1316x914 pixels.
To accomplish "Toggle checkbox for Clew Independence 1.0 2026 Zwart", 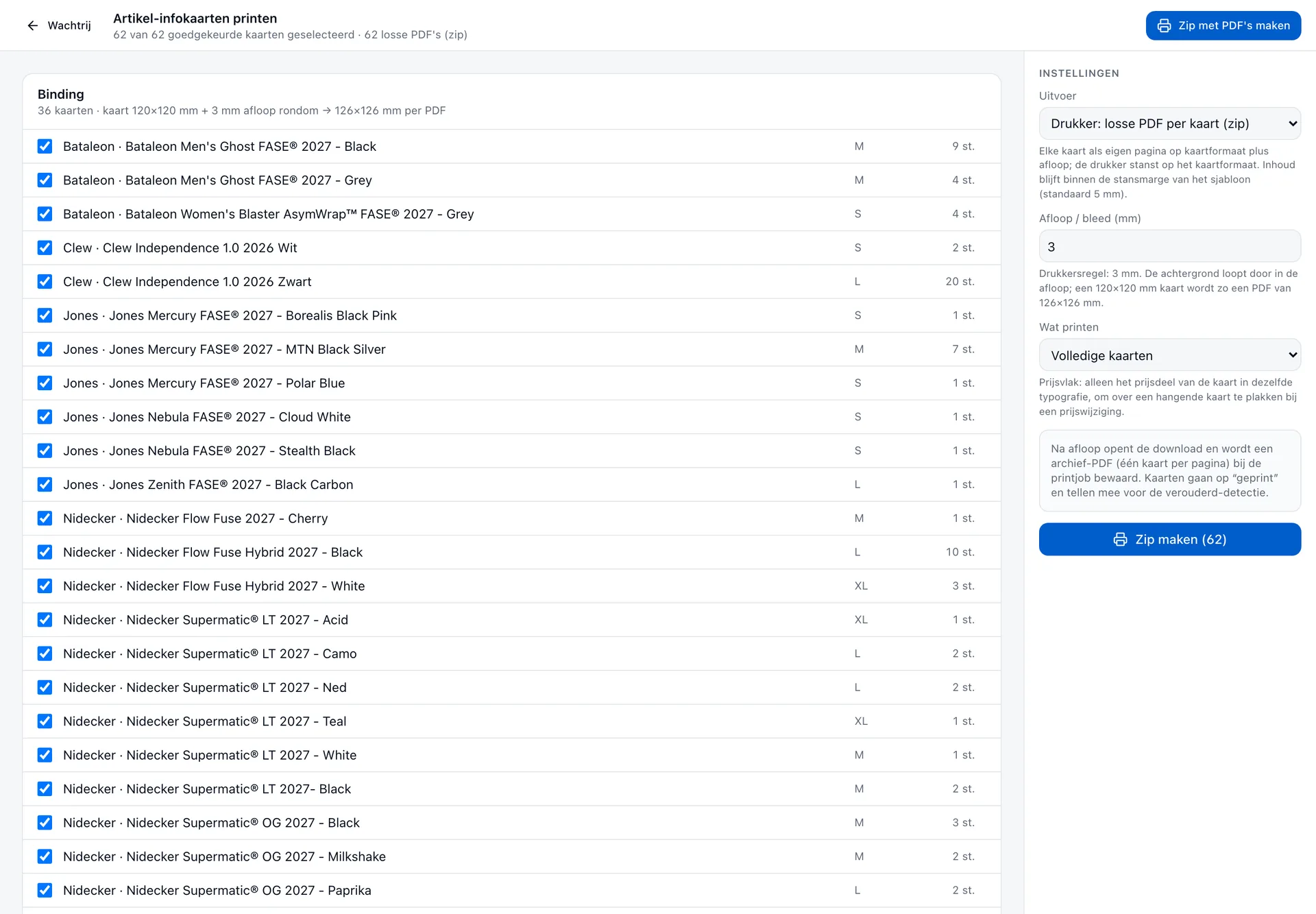I will 45,281.
